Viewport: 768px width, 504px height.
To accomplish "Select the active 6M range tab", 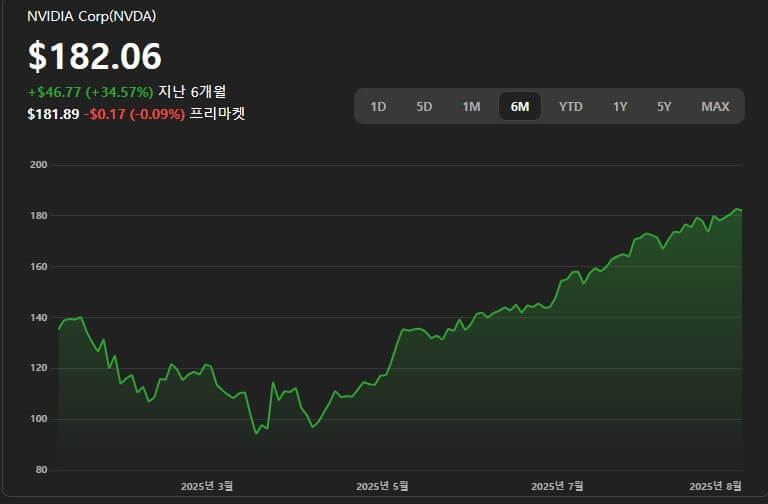I will 520,106.
